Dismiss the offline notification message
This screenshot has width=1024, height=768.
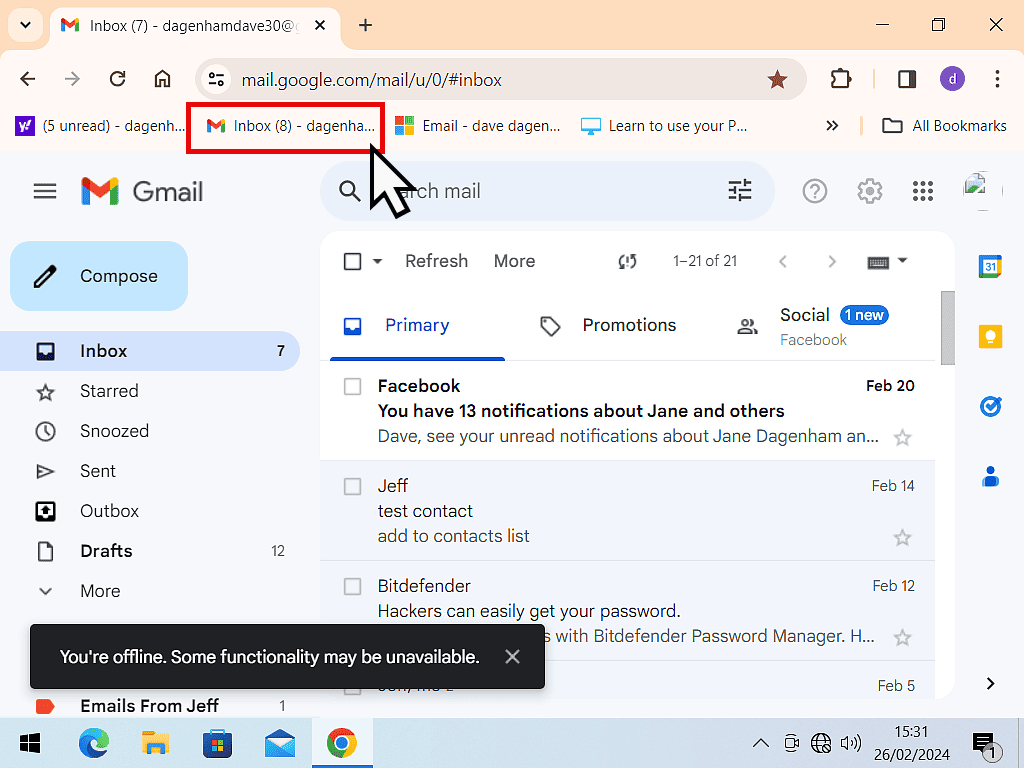tap(512, 657)
